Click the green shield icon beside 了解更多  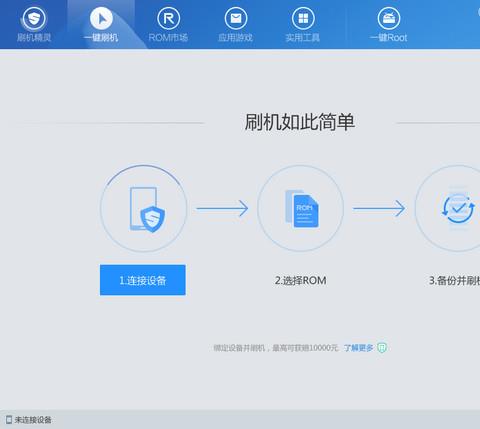(x=382, y=348)
